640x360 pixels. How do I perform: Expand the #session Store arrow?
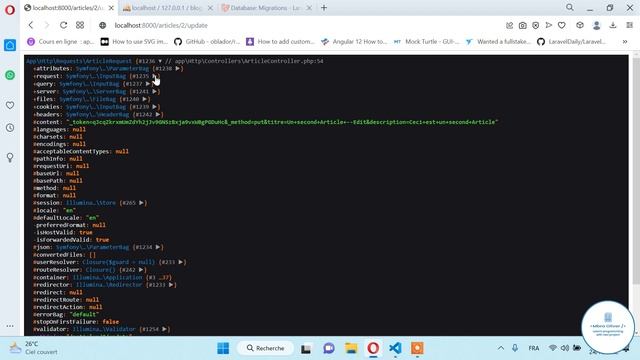(x=141, y=203)
